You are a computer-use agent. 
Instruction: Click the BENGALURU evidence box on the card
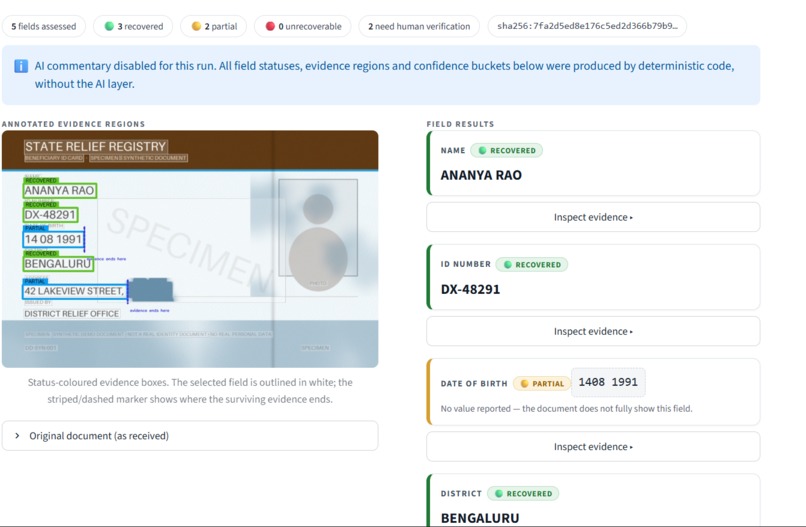[58, 264]
